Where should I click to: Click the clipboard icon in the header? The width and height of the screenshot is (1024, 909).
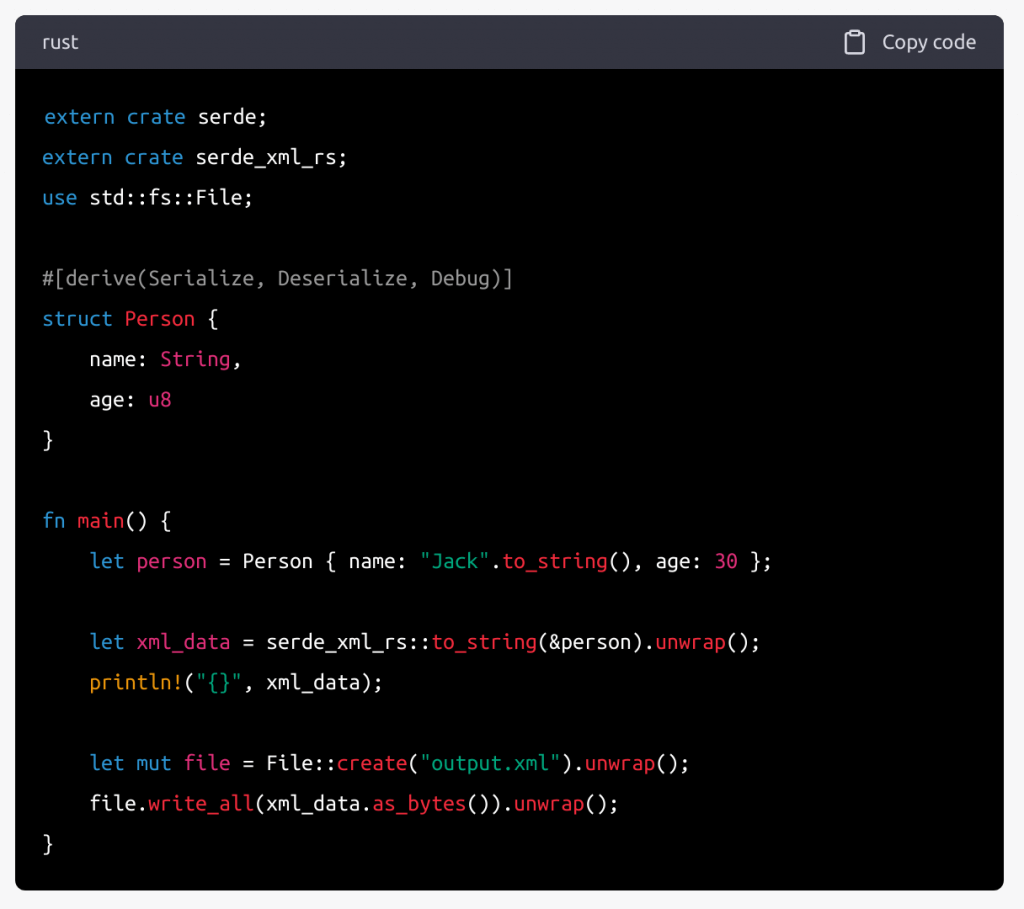[x=854, y=43]
